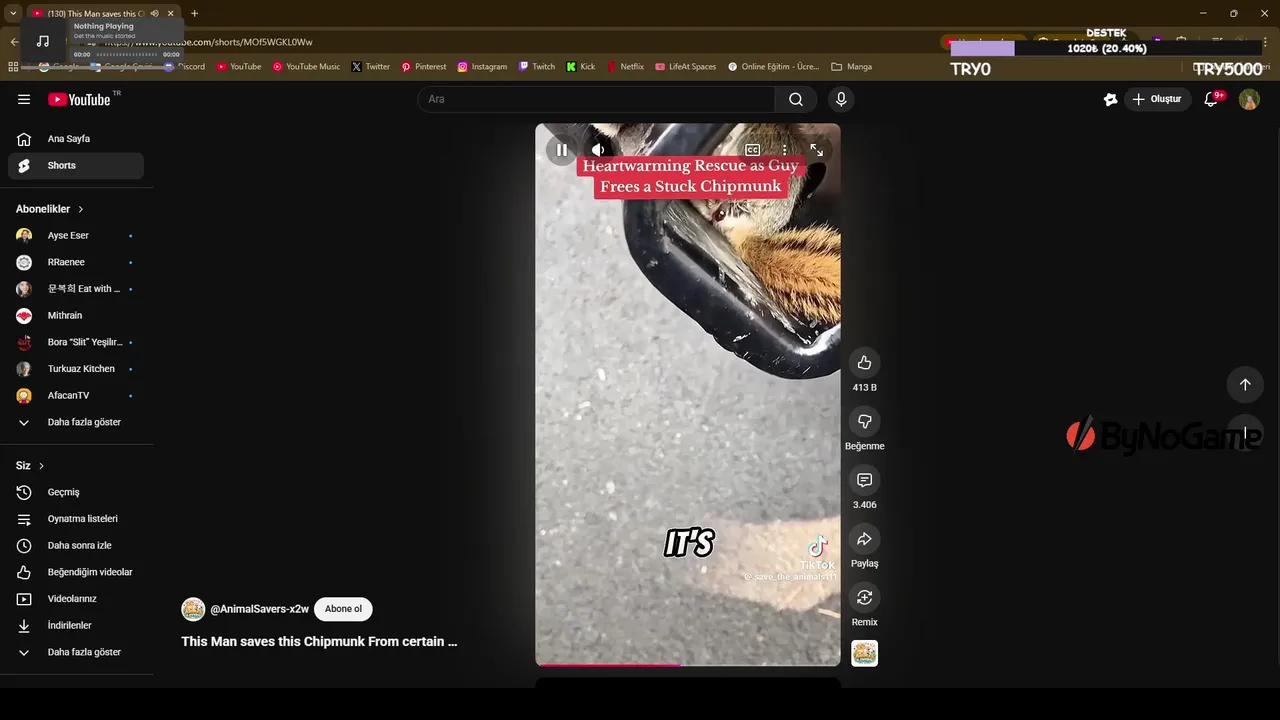Open the account avatar menu
Image resolution: width=1280 pixels, height=720 pixels.
pyautogui.click(x=1249, y=99)
